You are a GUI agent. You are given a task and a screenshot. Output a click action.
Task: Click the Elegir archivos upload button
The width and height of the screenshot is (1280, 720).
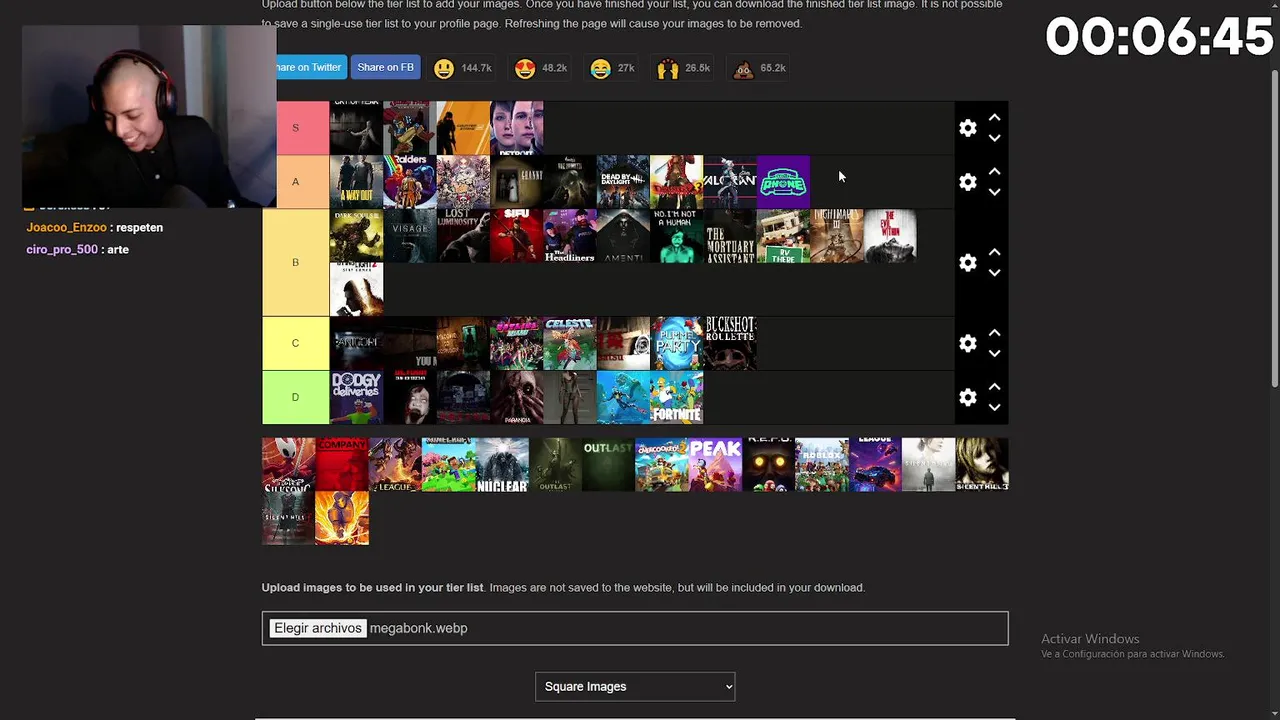[x=318, y=628]
